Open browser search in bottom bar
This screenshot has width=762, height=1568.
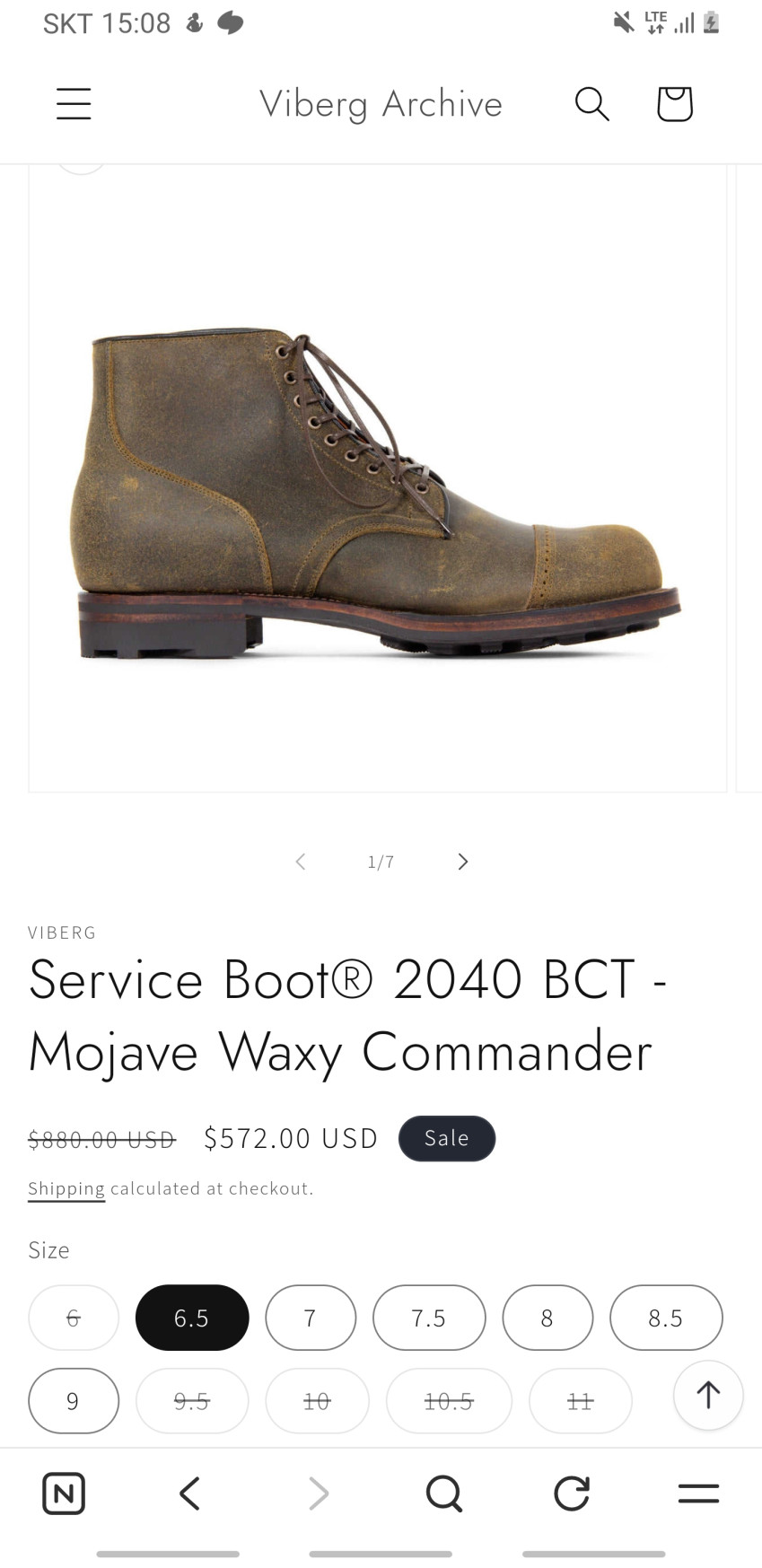click(x=444, y=1494)
